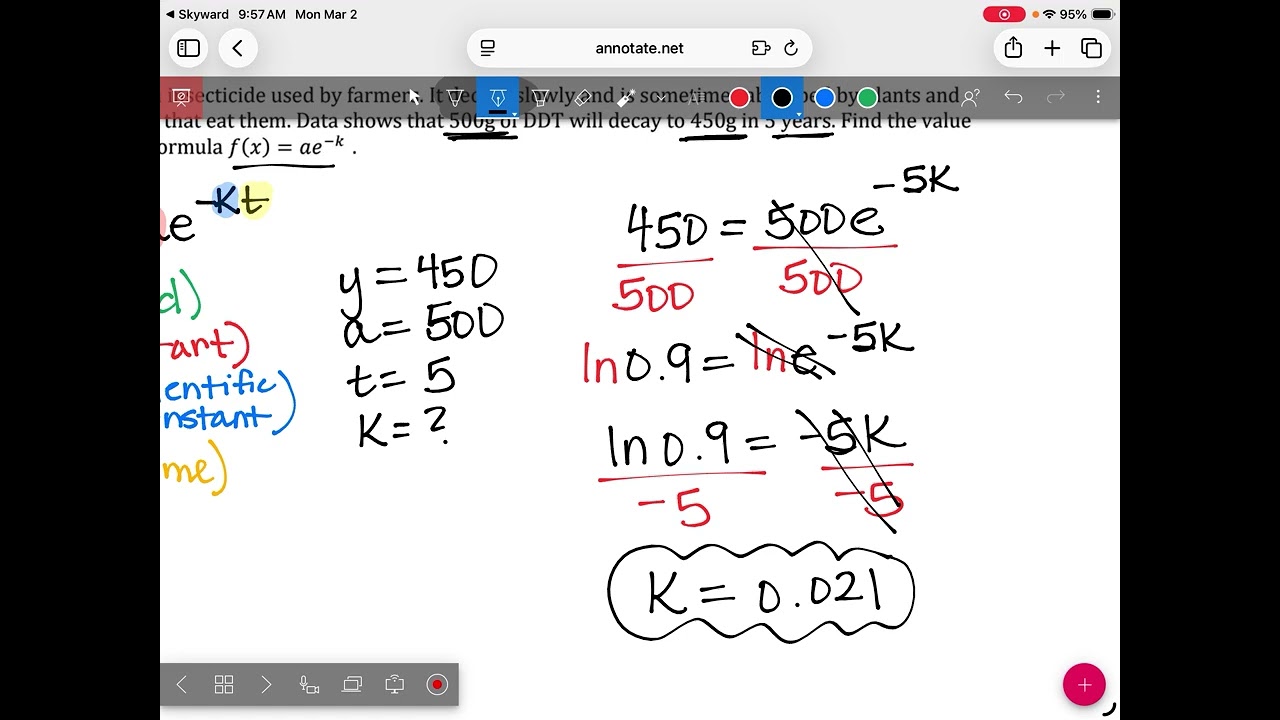Open the participants help icon
1280x720 pixels.
coord(969,97)
